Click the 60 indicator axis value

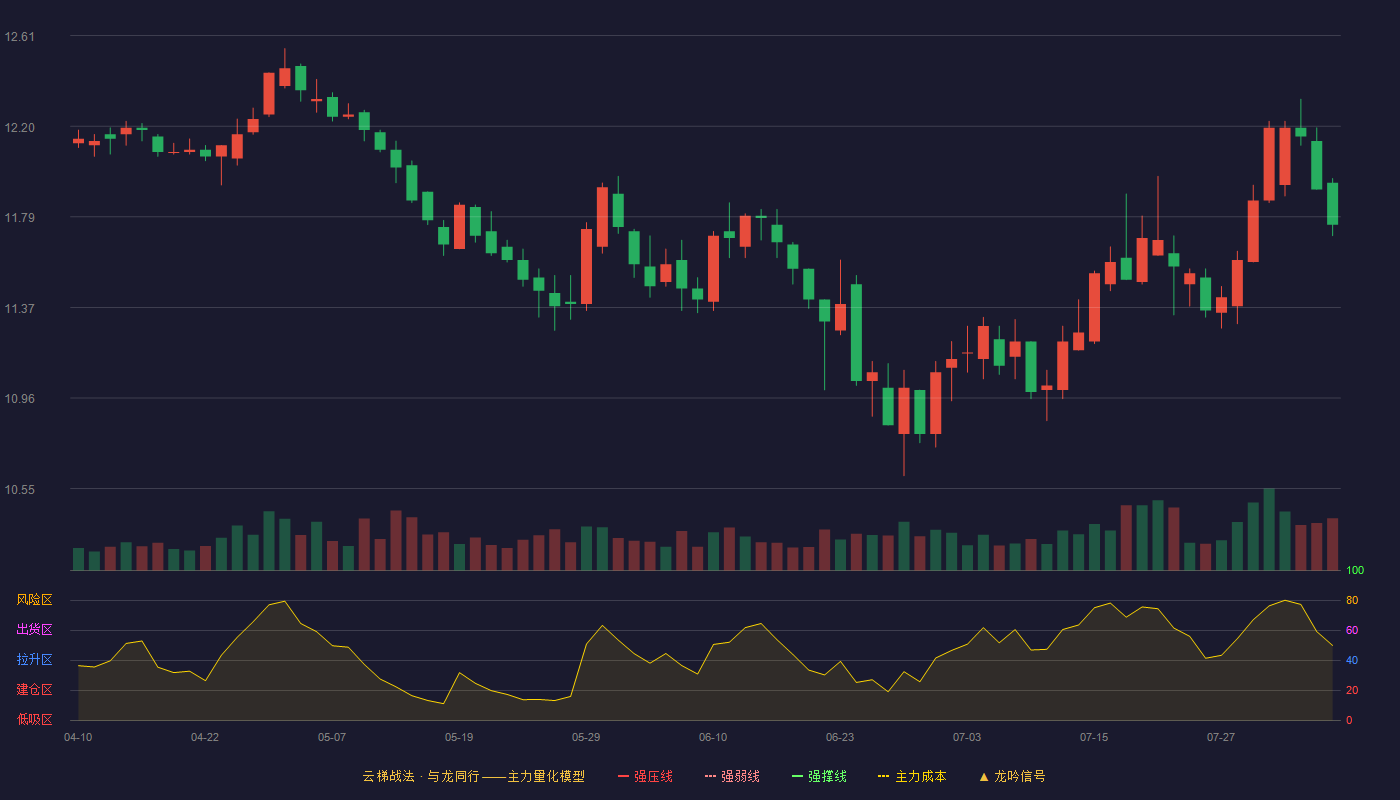1352,631
